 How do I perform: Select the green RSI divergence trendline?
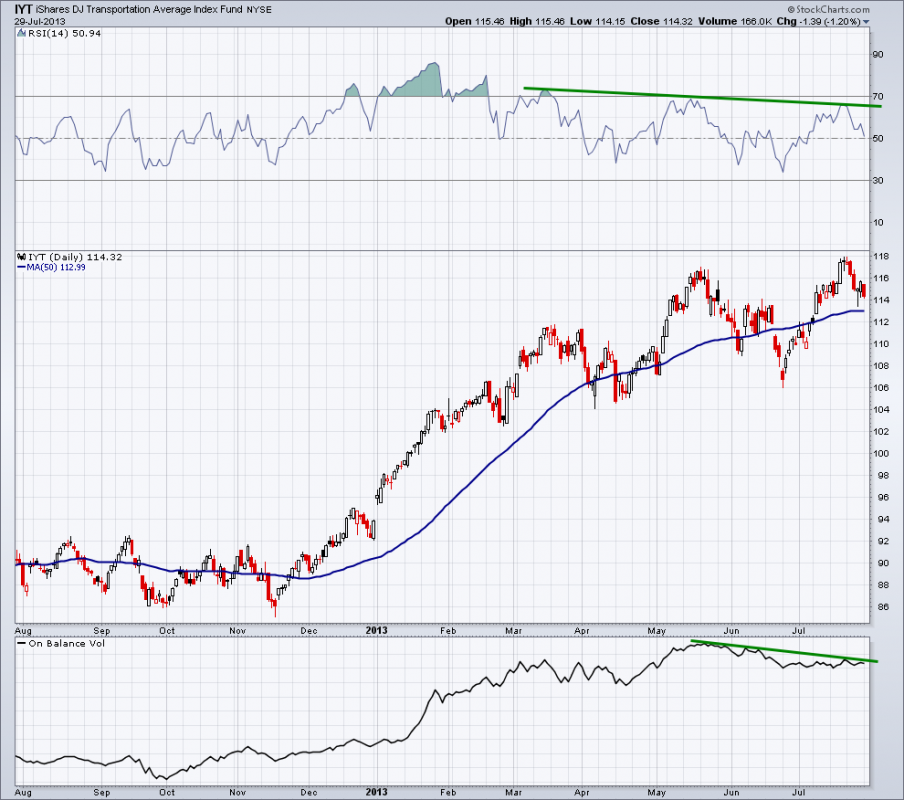700,97
